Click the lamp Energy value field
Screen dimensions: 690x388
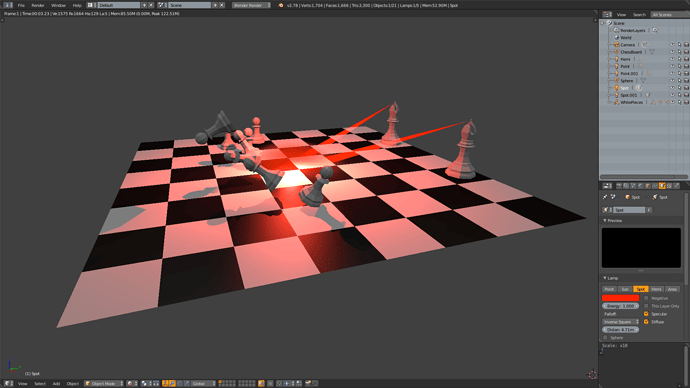620,306
